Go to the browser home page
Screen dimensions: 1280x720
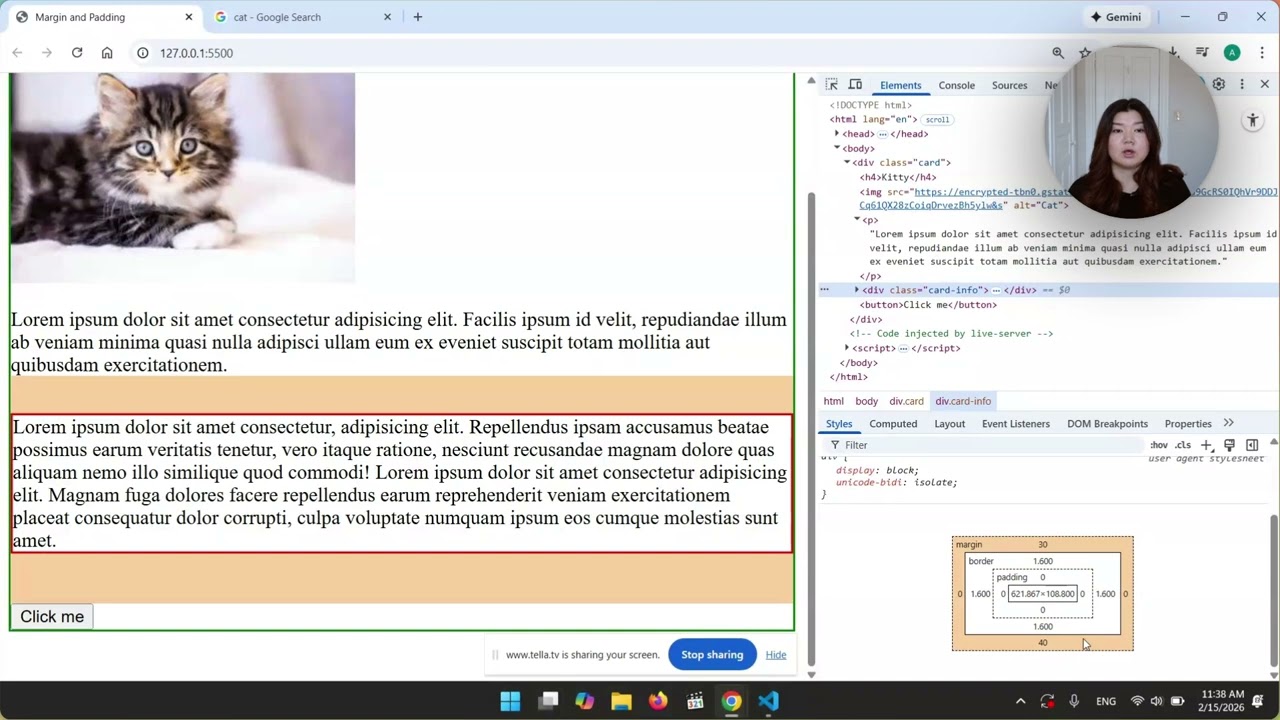tap(107, 53)
